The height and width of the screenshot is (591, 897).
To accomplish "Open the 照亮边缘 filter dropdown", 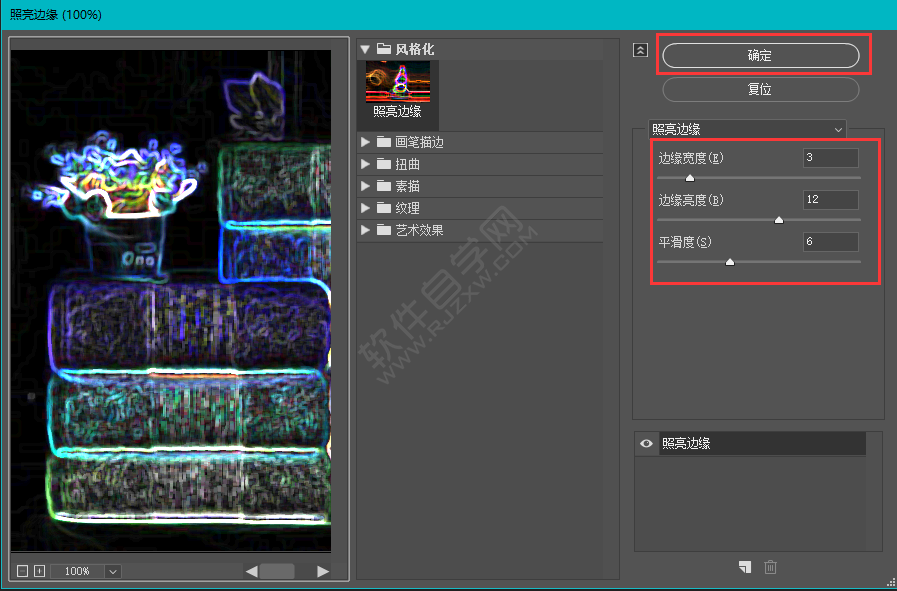I will point(747,130).
